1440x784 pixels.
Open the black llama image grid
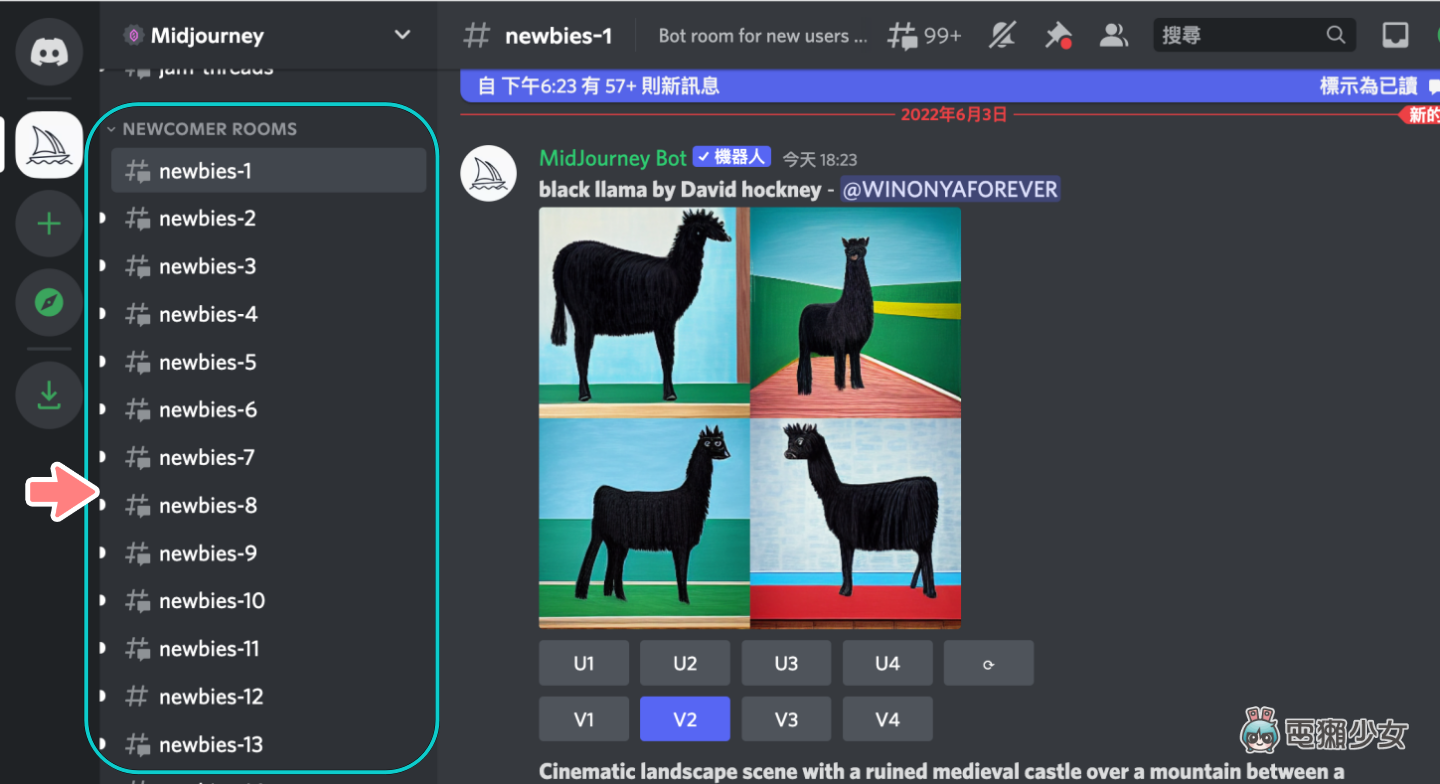pos(750,418)
